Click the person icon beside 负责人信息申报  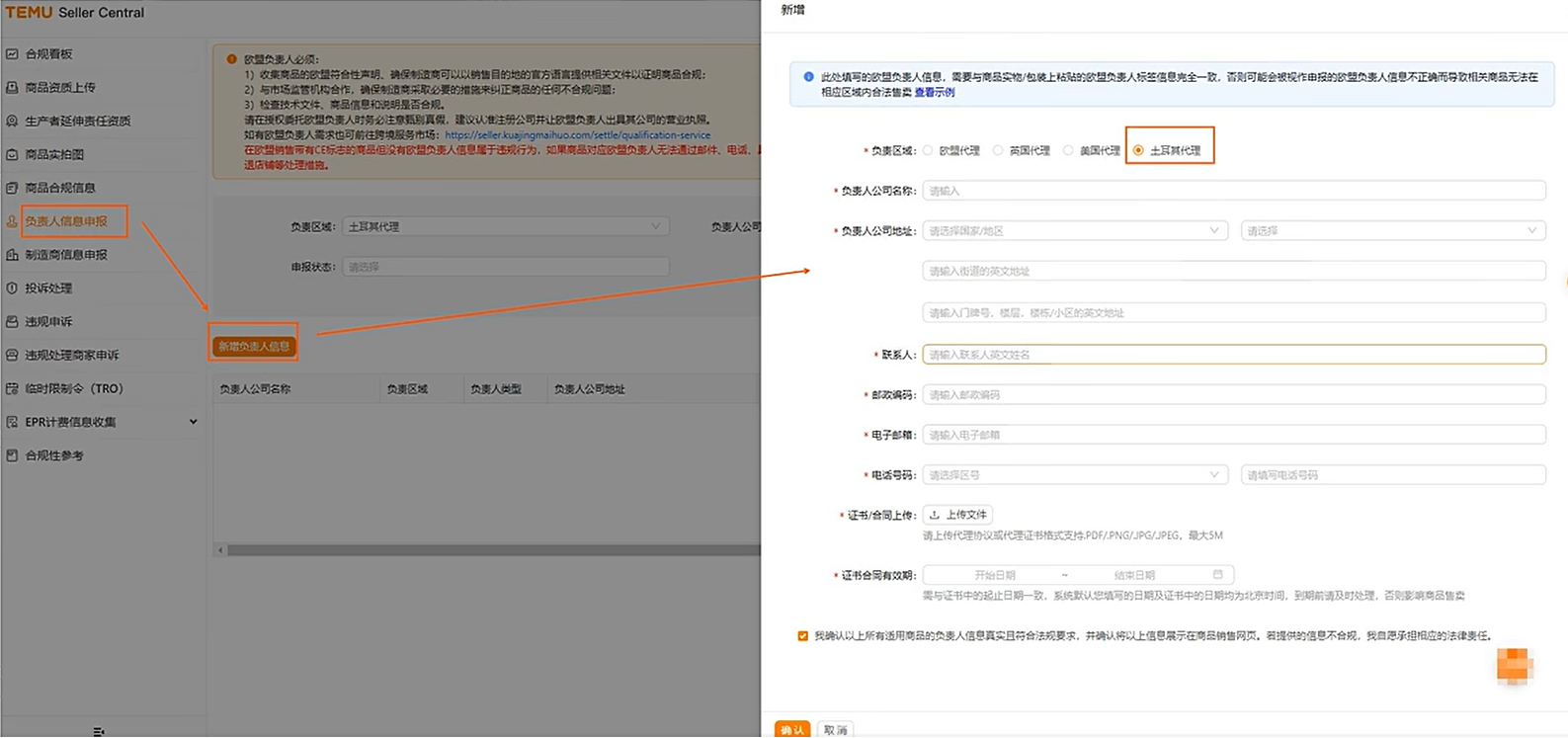[12, 221]
